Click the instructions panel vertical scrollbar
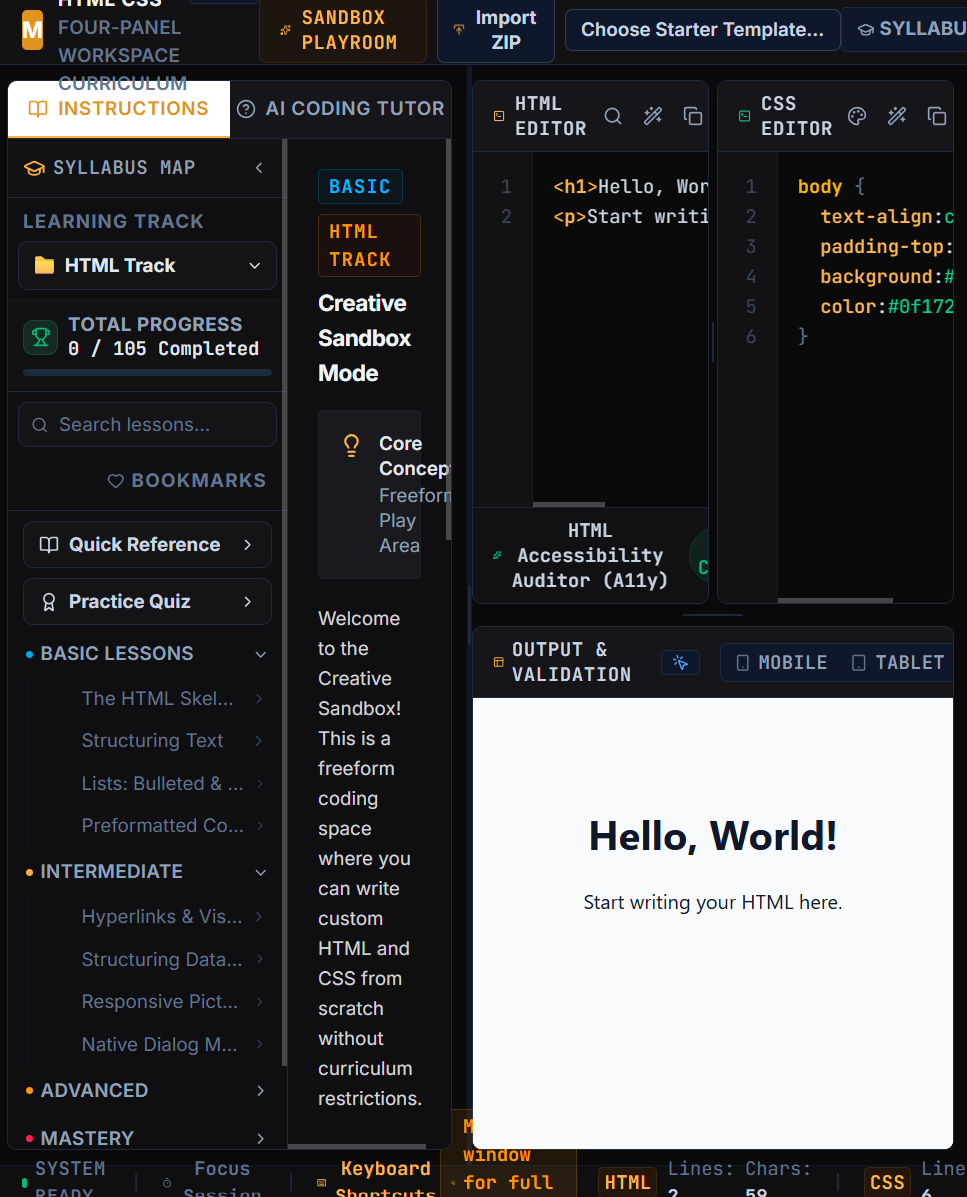 (449, 340)
